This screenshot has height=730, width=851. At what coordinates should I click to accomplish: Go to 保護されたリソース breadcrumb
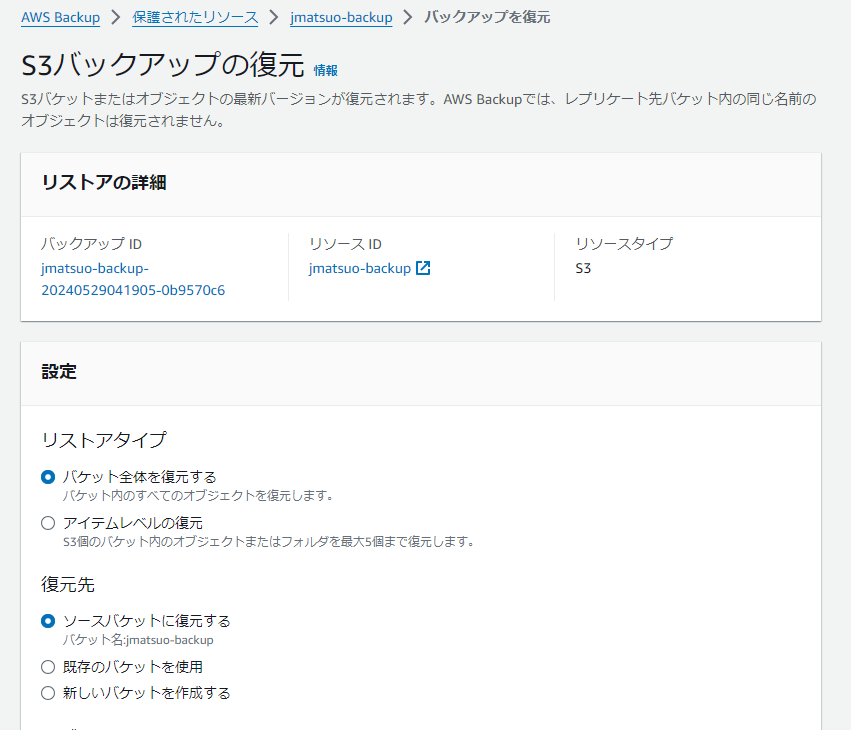click(x=195, y=17)
